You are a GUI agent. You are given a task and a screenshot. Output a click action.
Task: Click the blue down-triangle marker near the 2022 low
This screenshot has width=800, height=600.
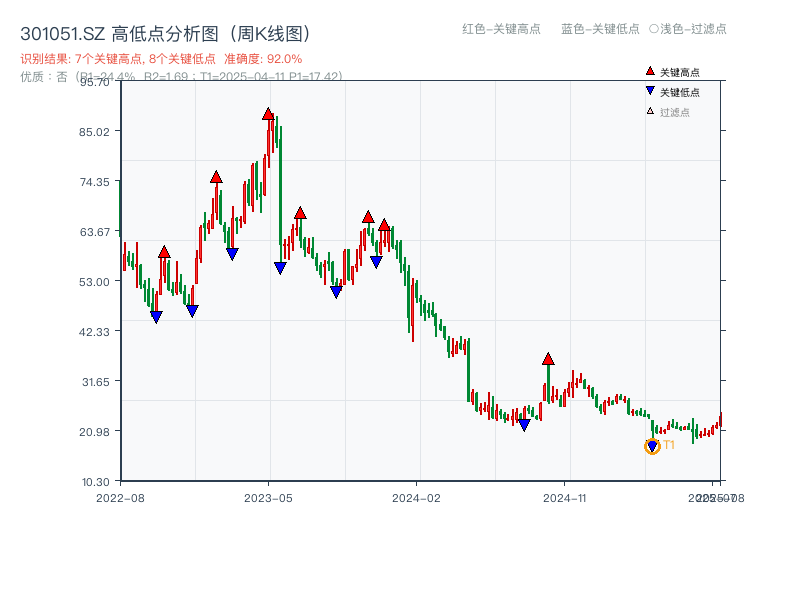click(156, 317)
